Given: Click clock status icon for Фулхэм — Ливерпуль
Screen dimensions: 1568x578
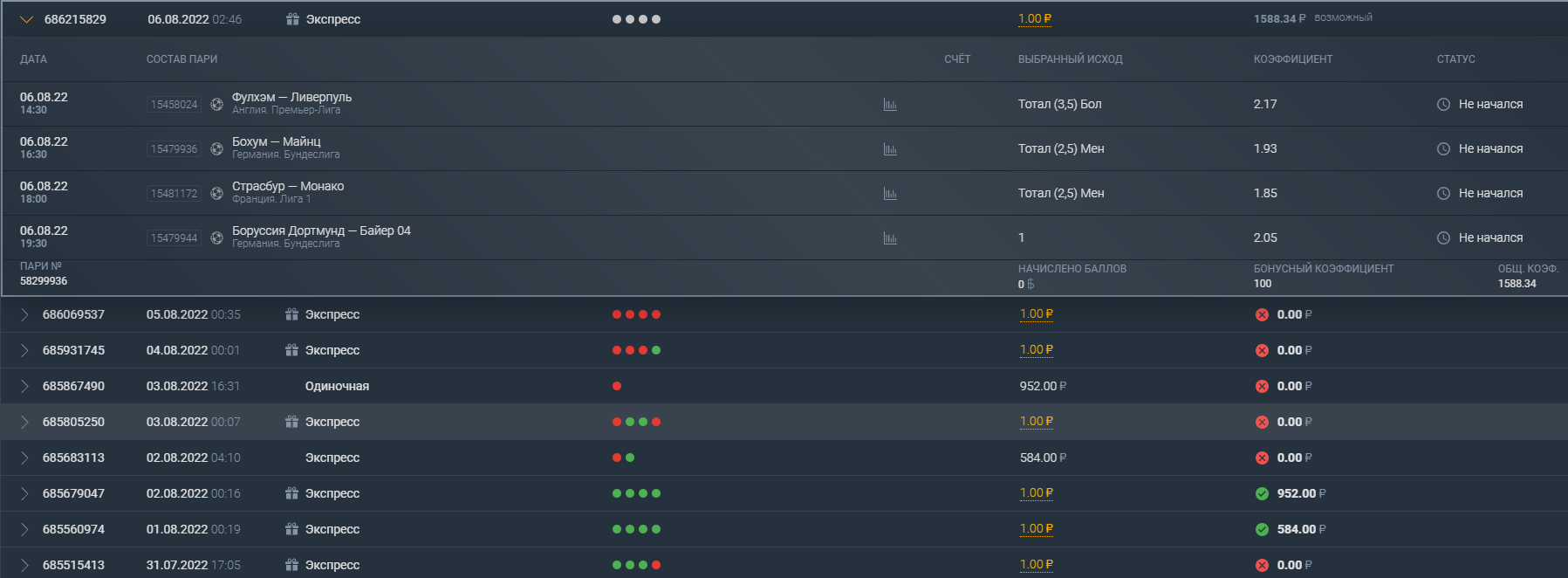Looking at the screenshot, I should click(1443, 104).
